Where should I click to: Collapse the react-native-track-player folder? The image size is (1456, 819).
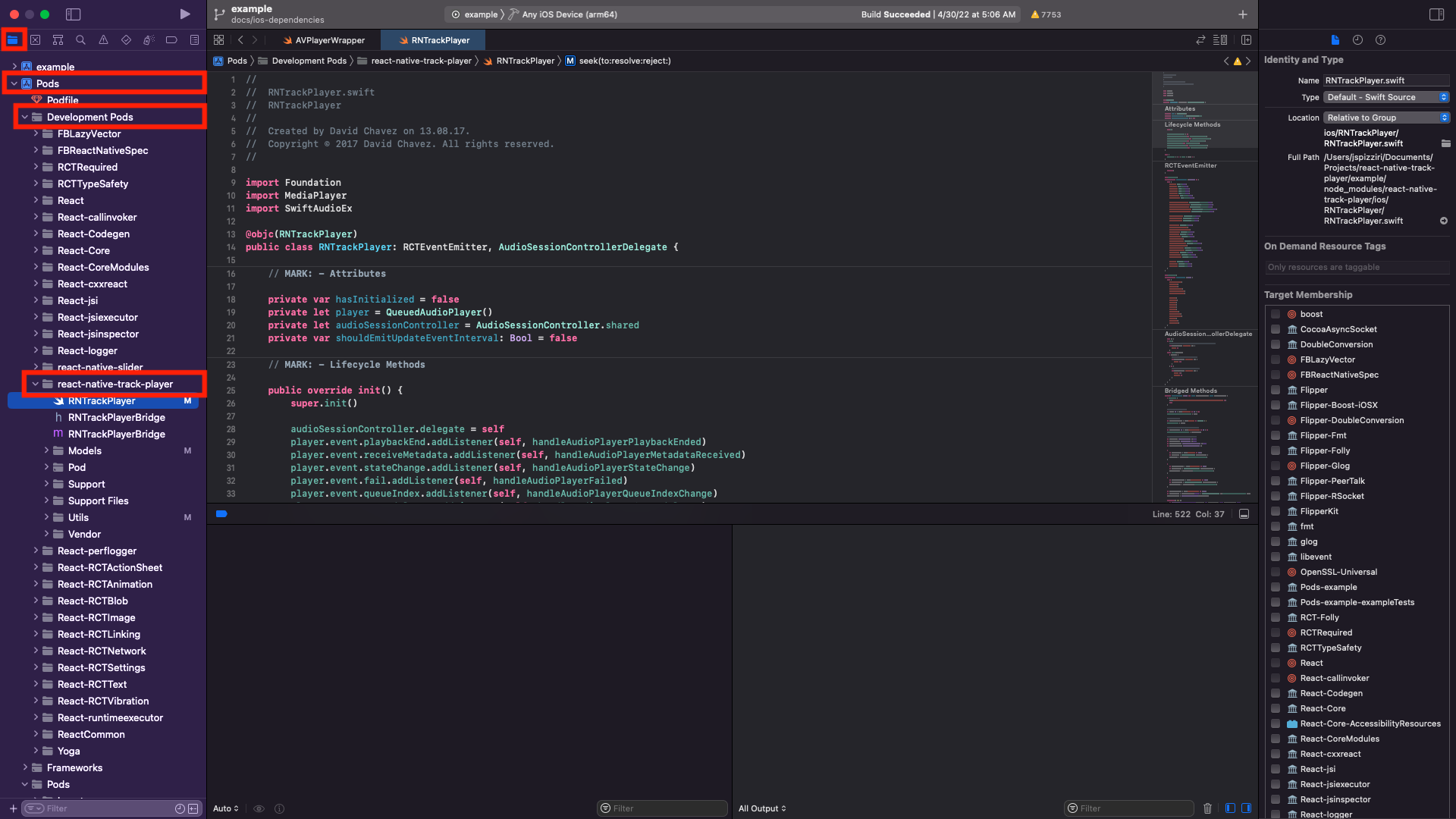coord(36,384)
